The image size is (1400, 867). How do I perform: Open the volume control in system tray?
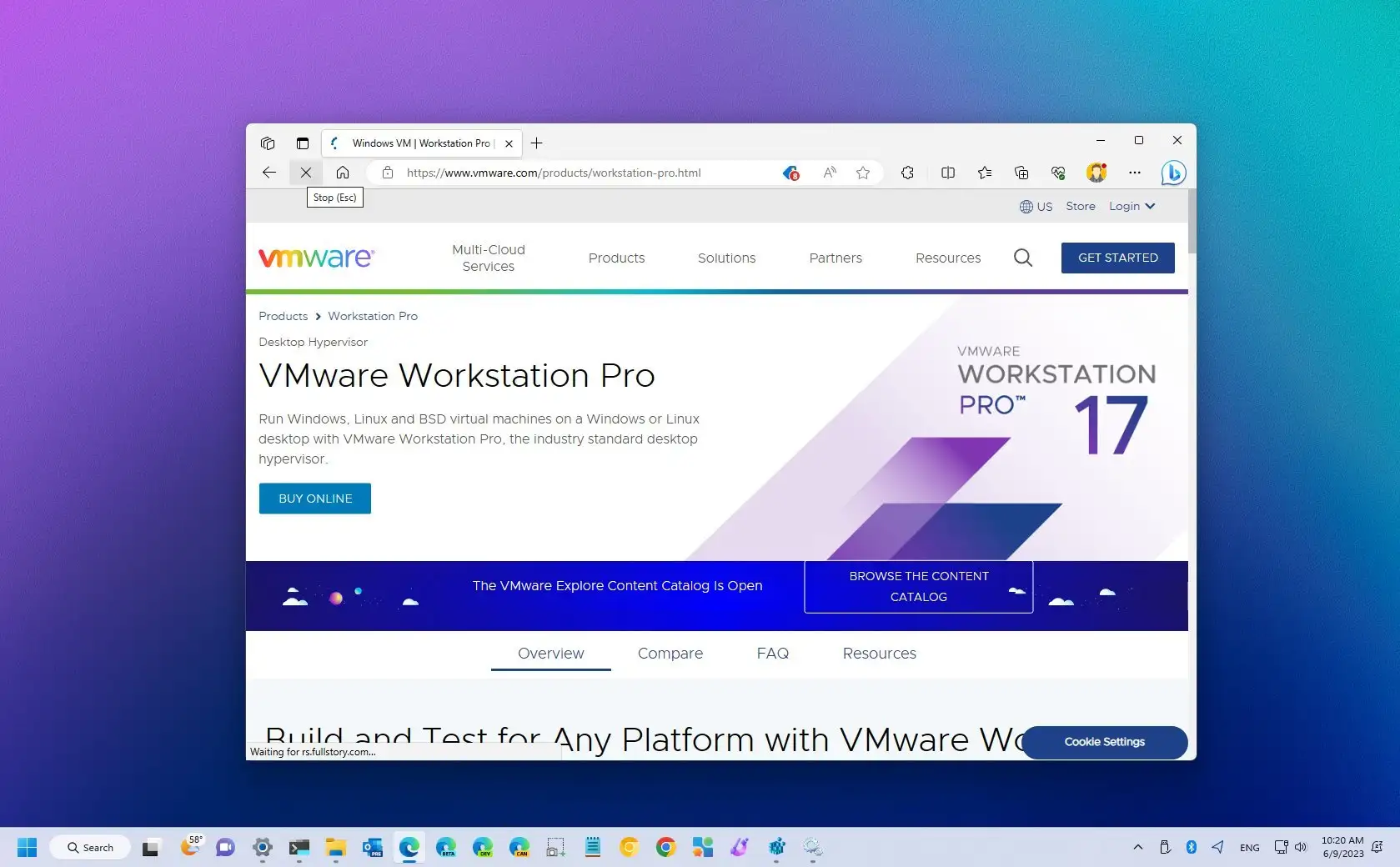tap(1301, 847)
